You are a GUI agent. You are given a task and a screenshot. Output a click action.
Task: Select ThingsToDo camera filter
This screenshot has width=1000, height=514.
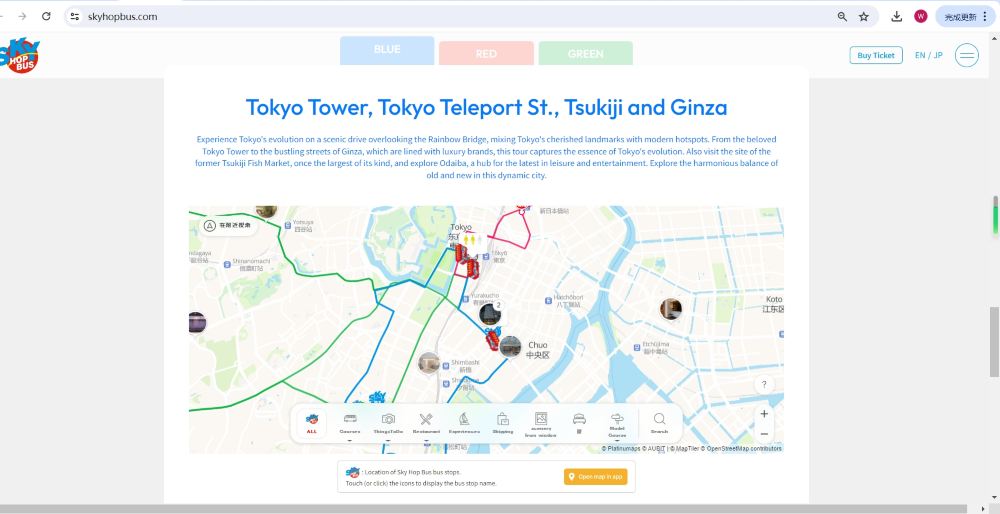coord(388,423)
